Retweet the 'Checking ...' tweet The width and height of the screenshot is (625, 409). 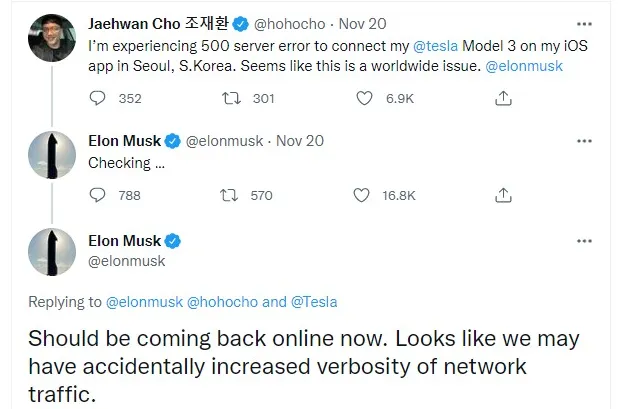point(229,195)
